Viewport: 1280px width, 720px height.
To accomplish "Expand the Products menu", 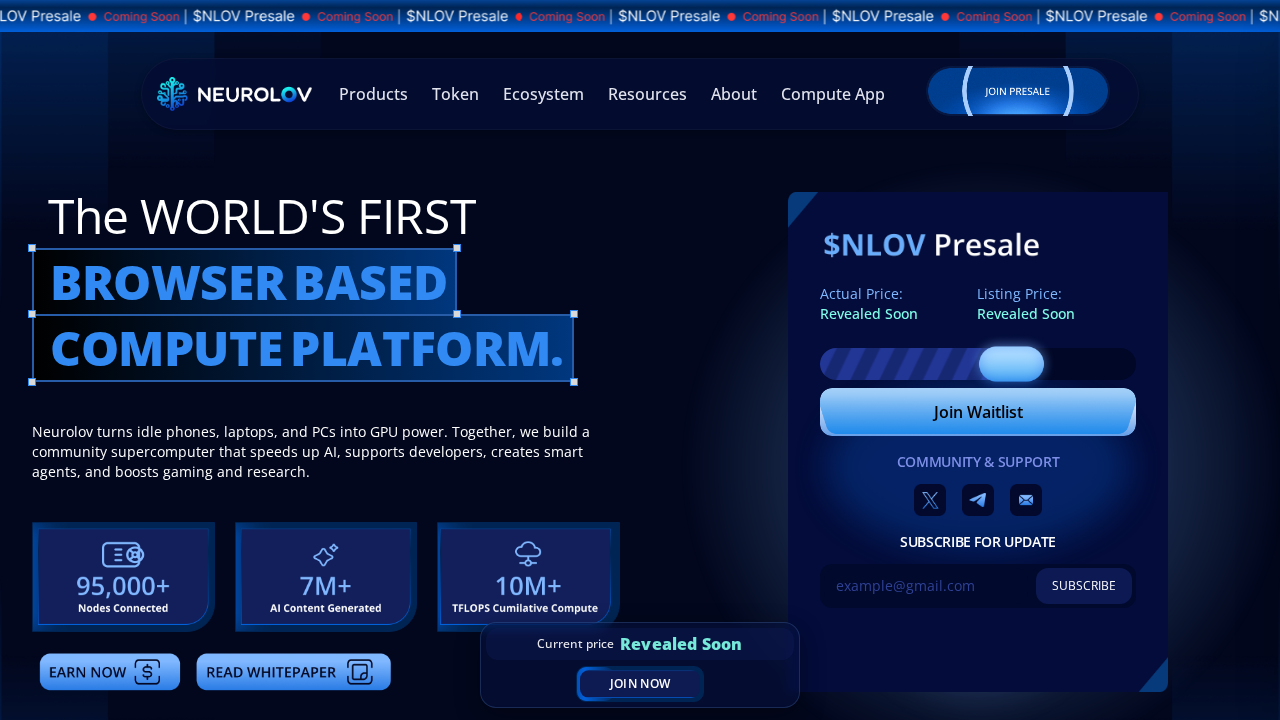I will tap(373, 94).
